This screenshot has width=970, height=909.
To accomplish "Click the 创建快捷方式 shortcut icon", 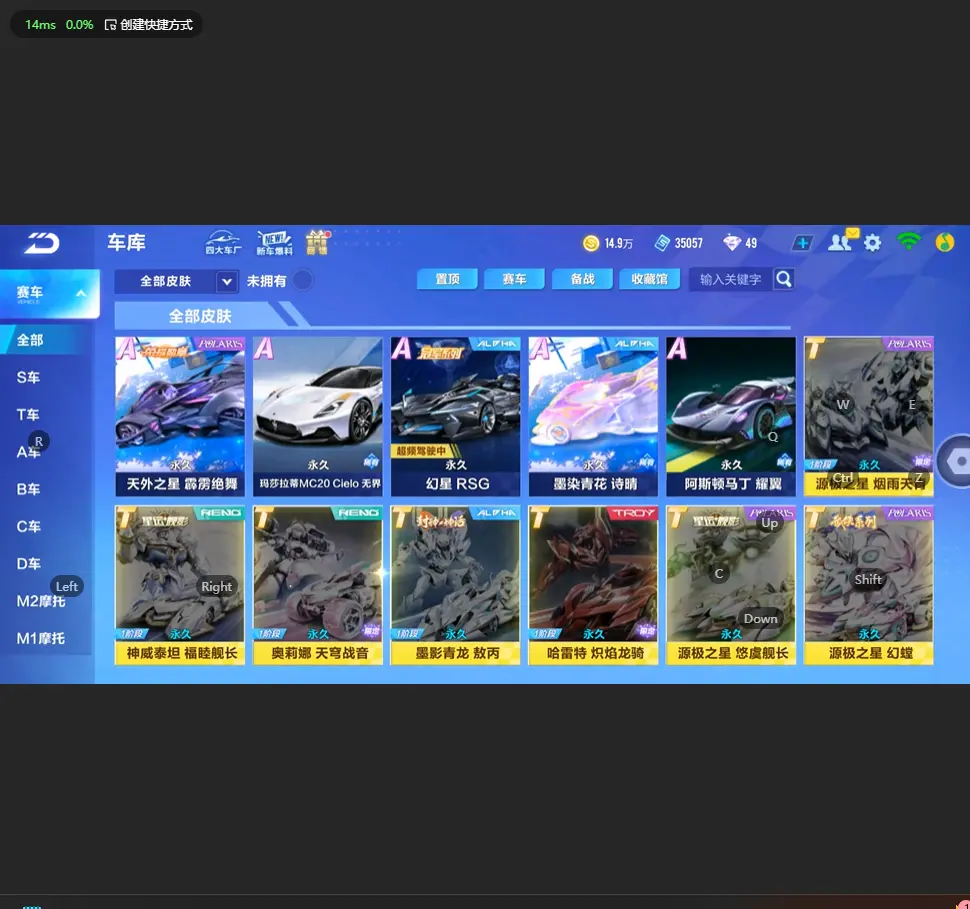I will pyautogui.click(x=111, y=25).
